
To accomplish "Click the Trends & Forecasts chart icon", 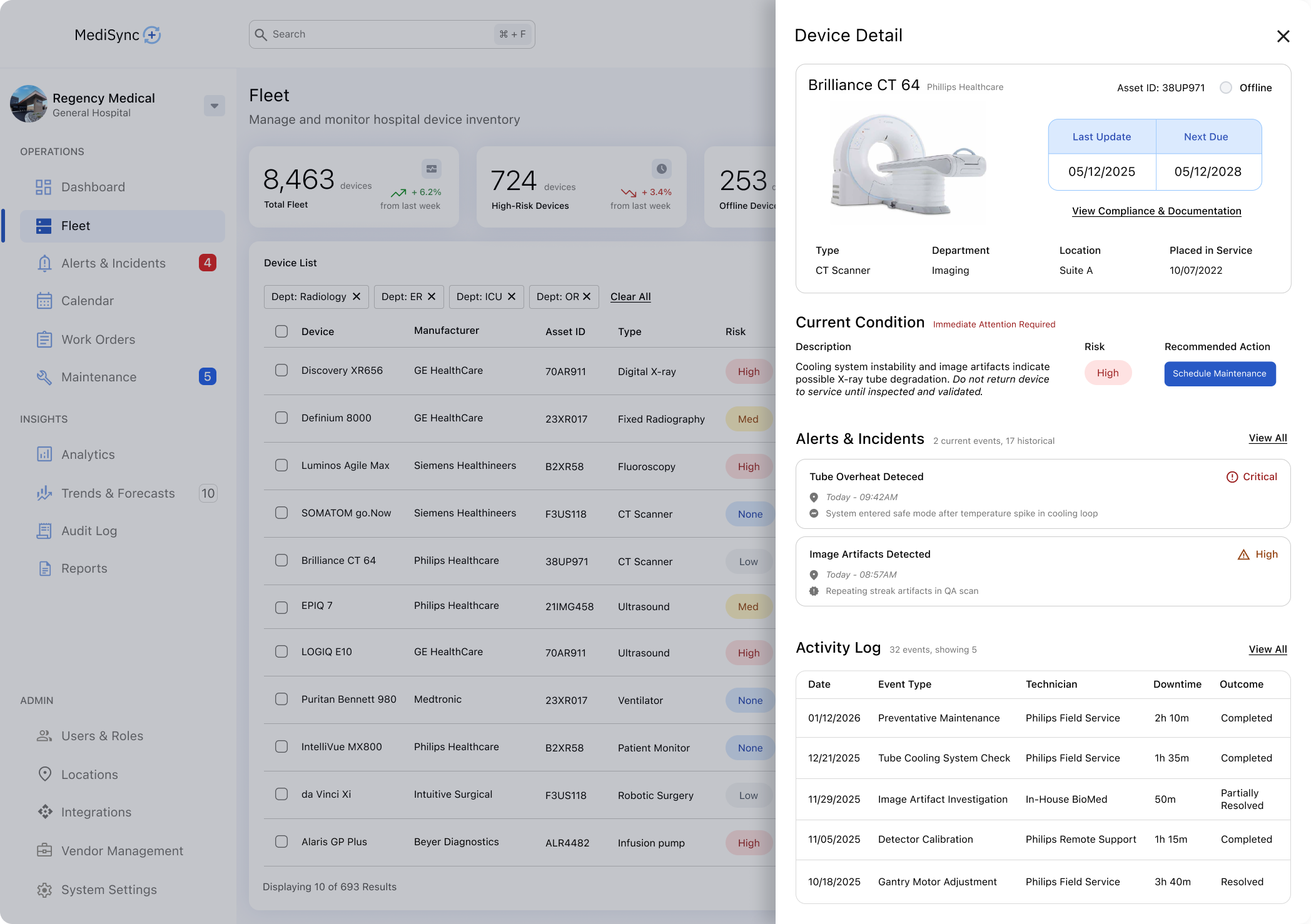I will pyautogui.click(x=44, y=493).
